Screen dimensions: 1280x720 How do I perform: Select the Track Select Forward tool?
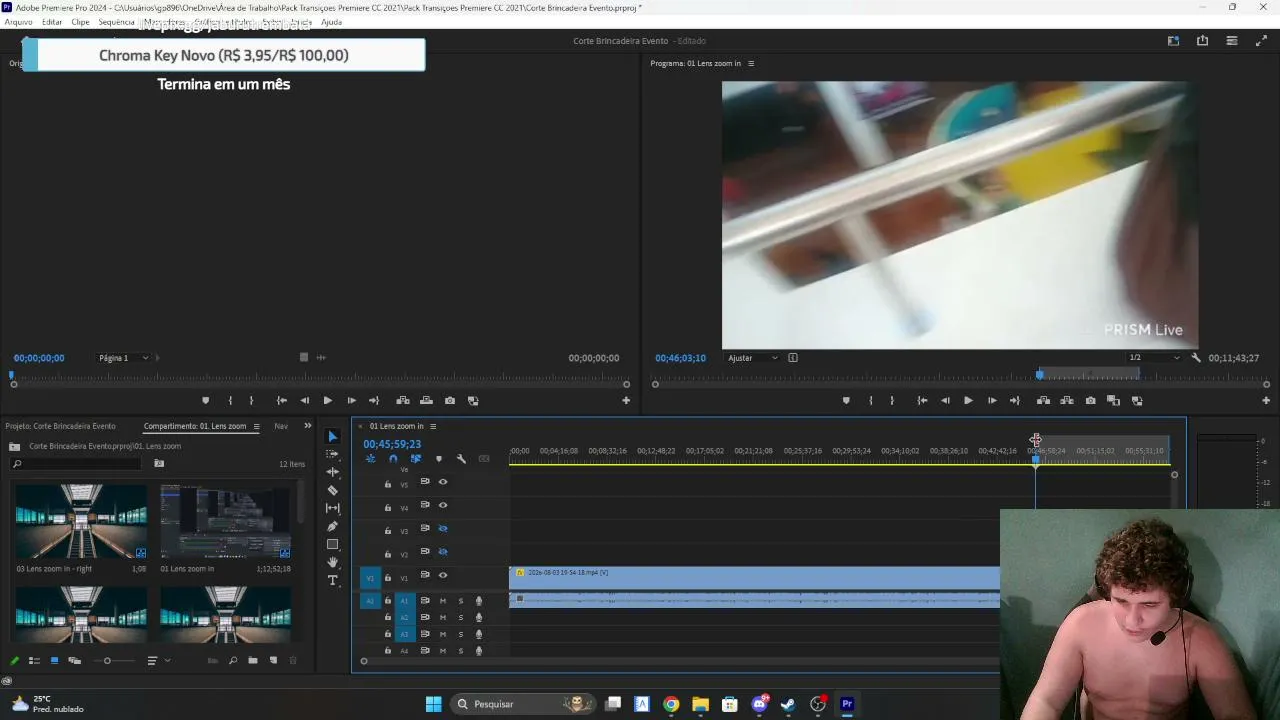333,454
